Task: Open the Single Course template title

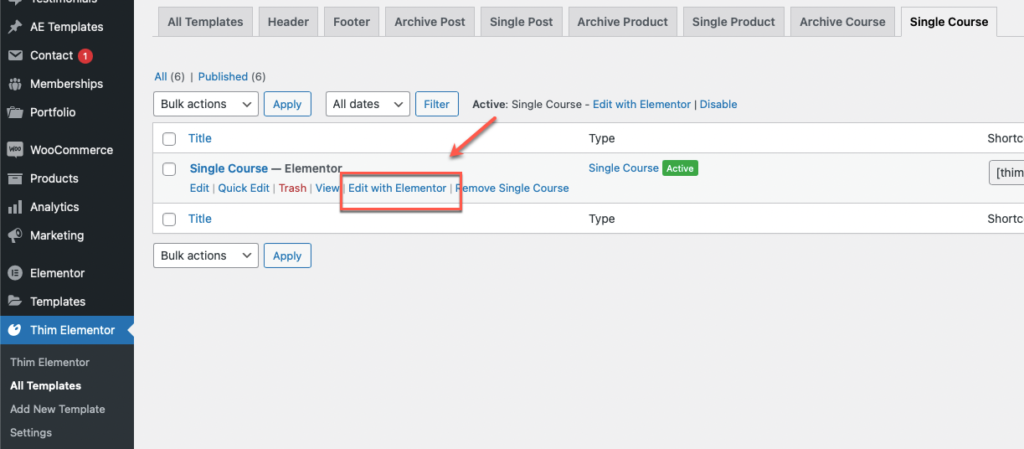Action: [x=229, y=168]
